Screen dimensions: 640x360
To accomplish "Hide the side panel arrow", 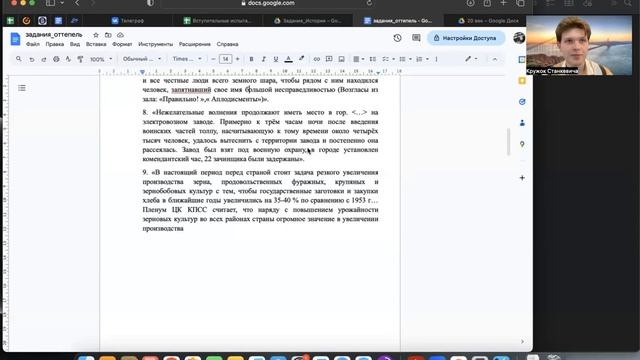I will (522, 342).
